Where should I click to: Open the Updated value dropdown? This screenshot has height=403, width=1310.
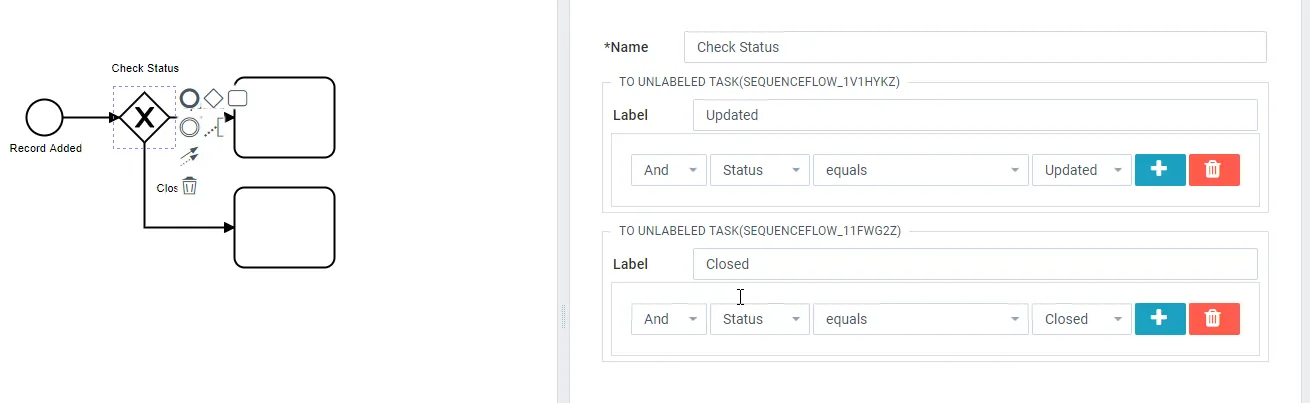(x=1081, y=170)
